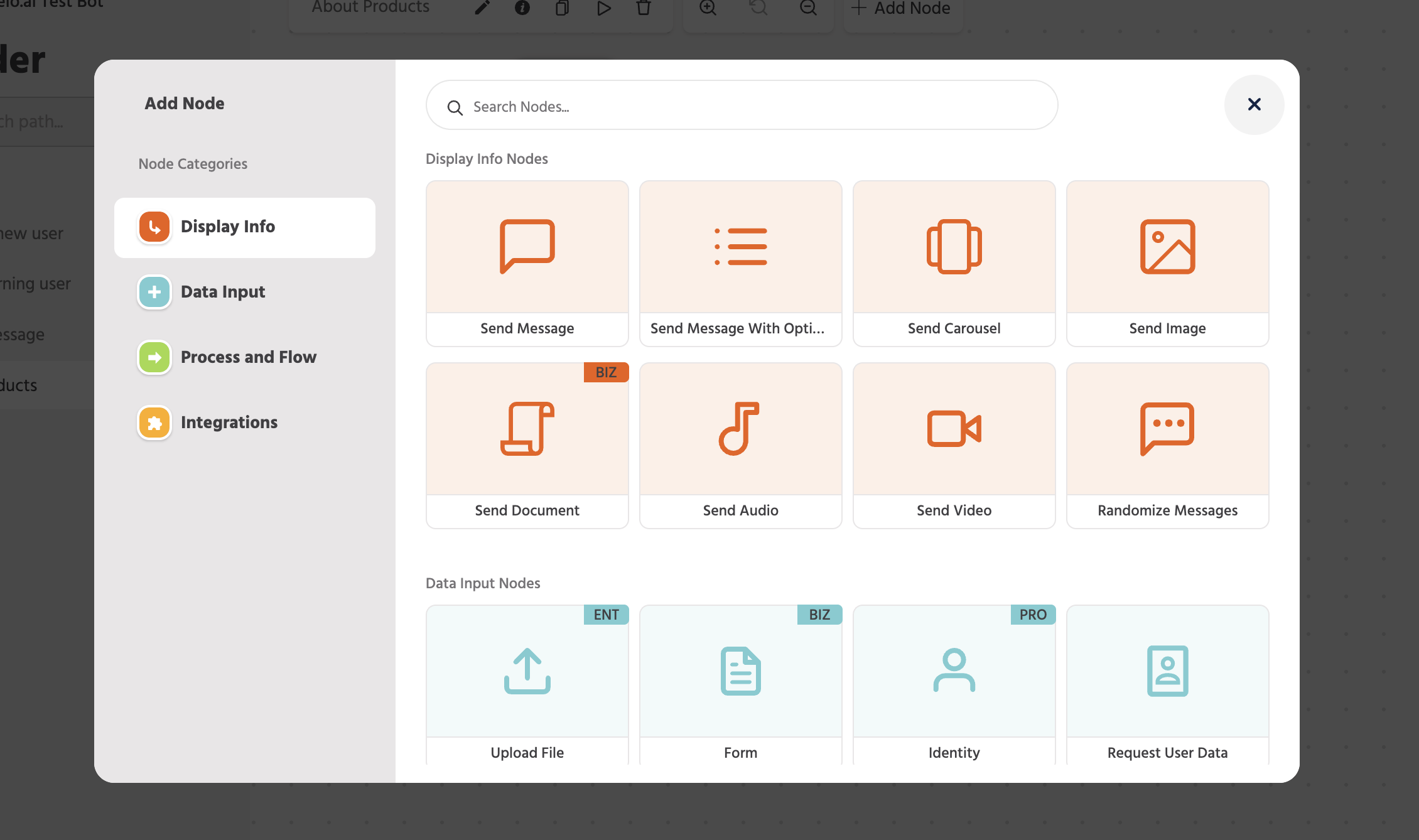The image size is (1419, 840).
Task: Click the About Products label in background toolbar
Action: click(x=370, y=8)
